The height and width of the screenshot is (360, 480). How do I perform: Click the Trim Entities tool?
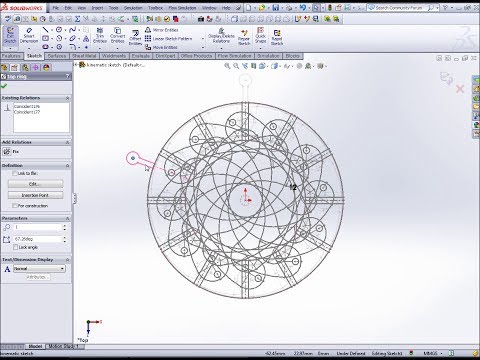point(100,36)
